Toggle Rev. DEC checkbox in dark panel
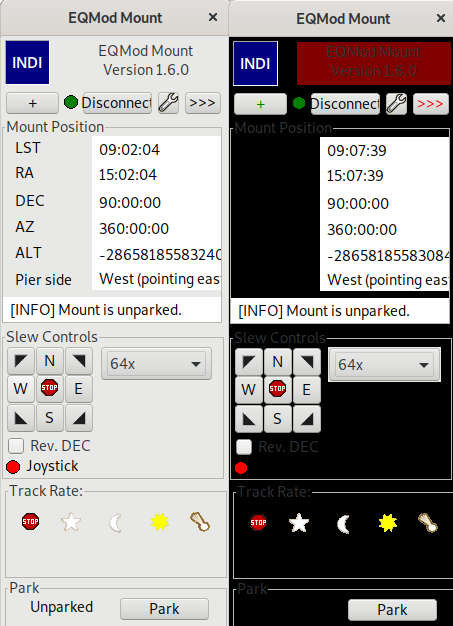This screenshot has width=453, height=626. pyautogui.click(x=244, y=447)
